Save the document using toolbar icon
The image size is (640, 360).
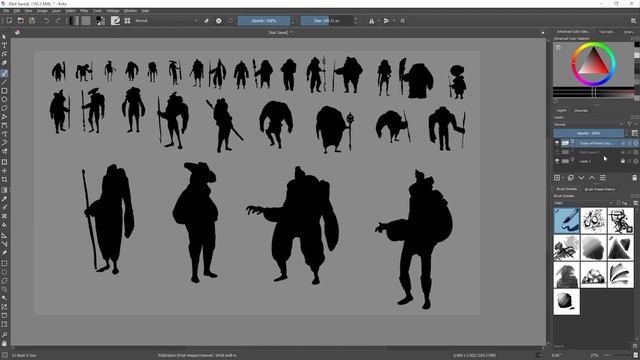32,20
